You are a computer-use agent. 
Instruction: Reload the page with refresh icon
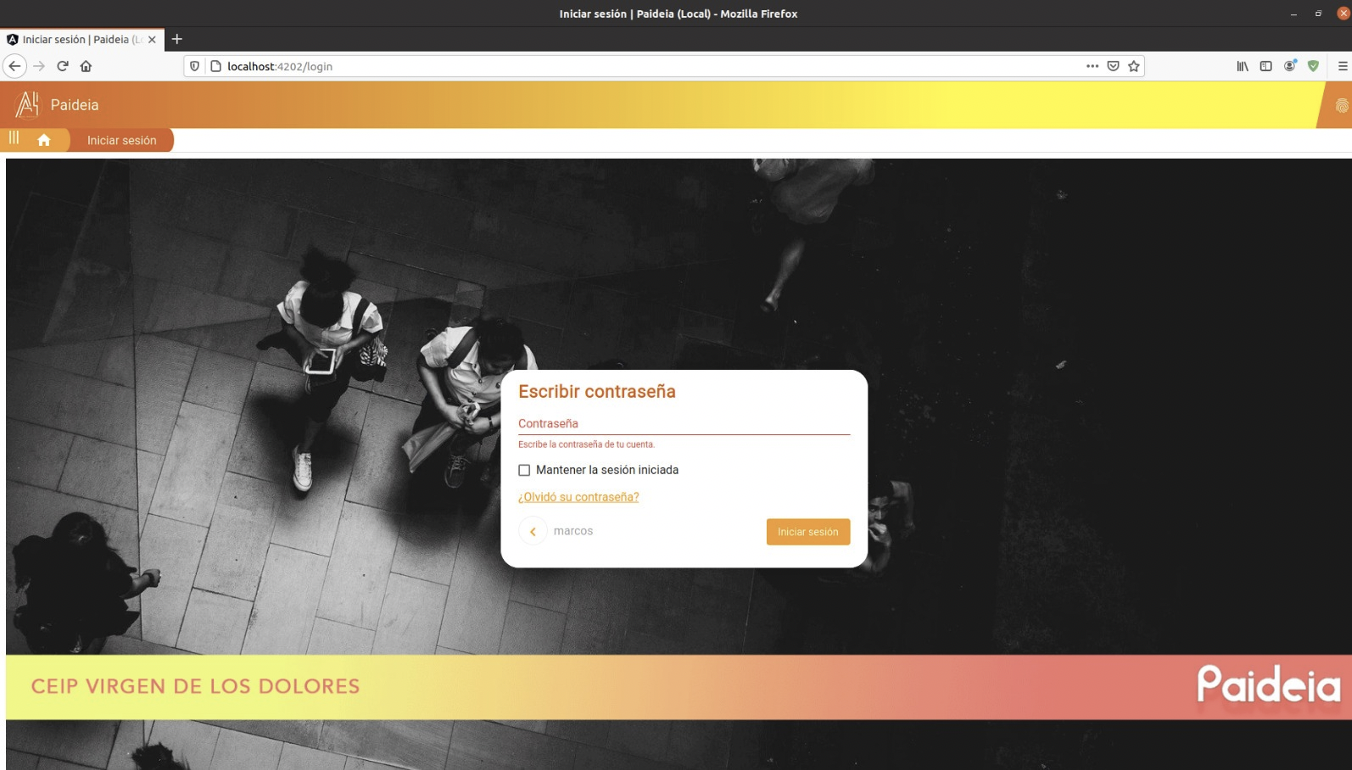(62, 66)
